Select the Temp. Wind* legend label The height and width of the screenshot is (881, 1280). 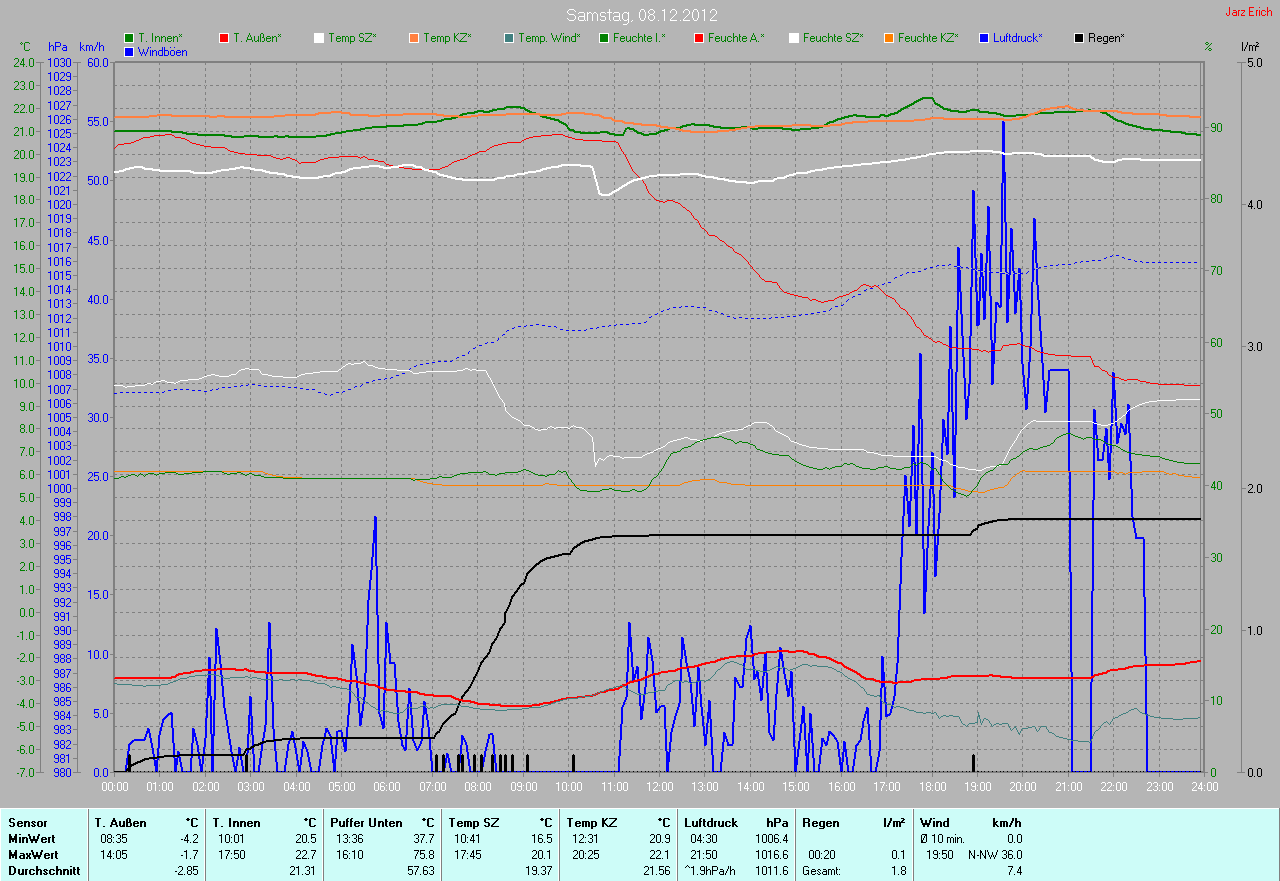(549, 38)
